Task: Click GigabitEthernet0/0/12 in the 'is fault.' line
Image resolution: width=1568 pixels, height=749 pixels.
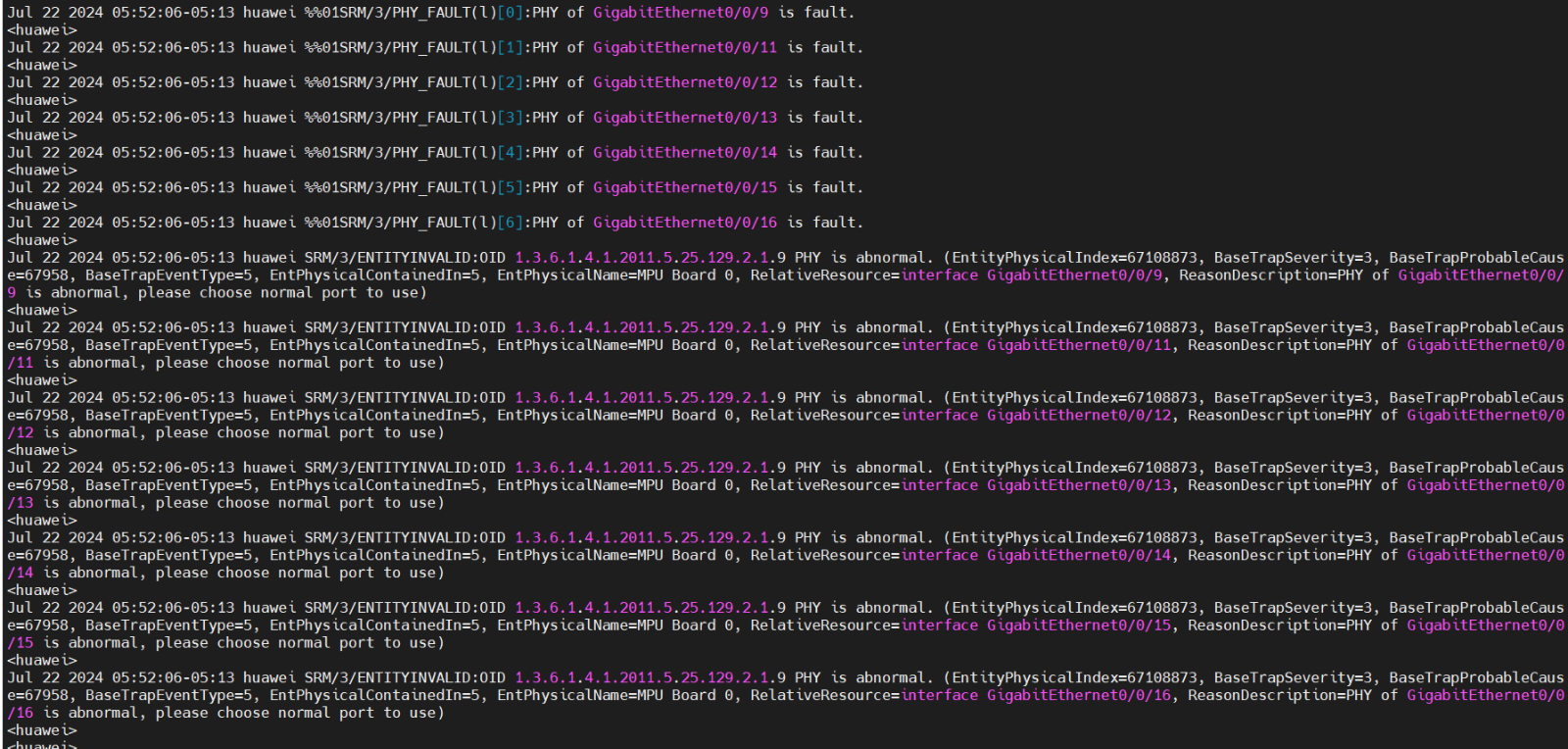Action: tap(685, 83)
